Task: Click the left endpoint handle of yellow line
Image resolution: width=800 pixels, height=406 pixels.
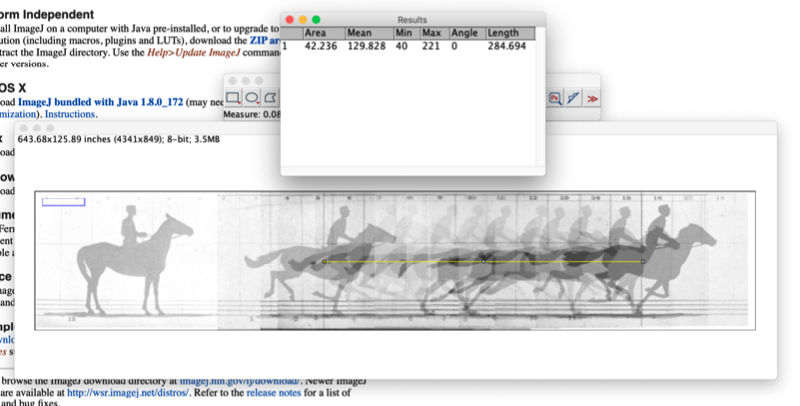Action: click(x=324, y=262)
